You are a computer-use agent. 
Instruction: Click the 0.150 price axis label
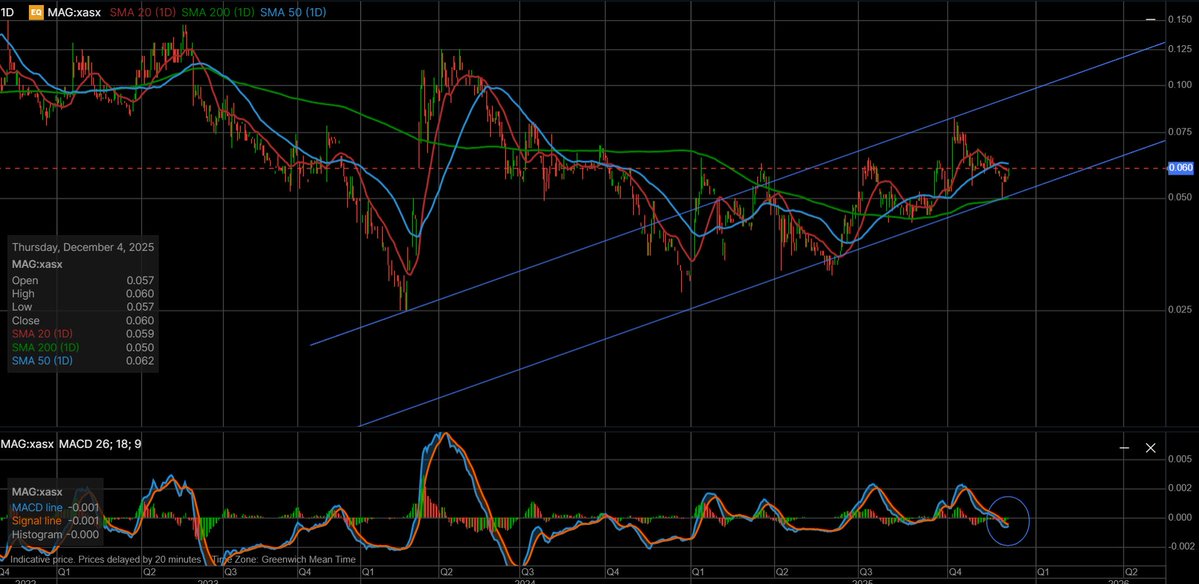(1182, 20)
